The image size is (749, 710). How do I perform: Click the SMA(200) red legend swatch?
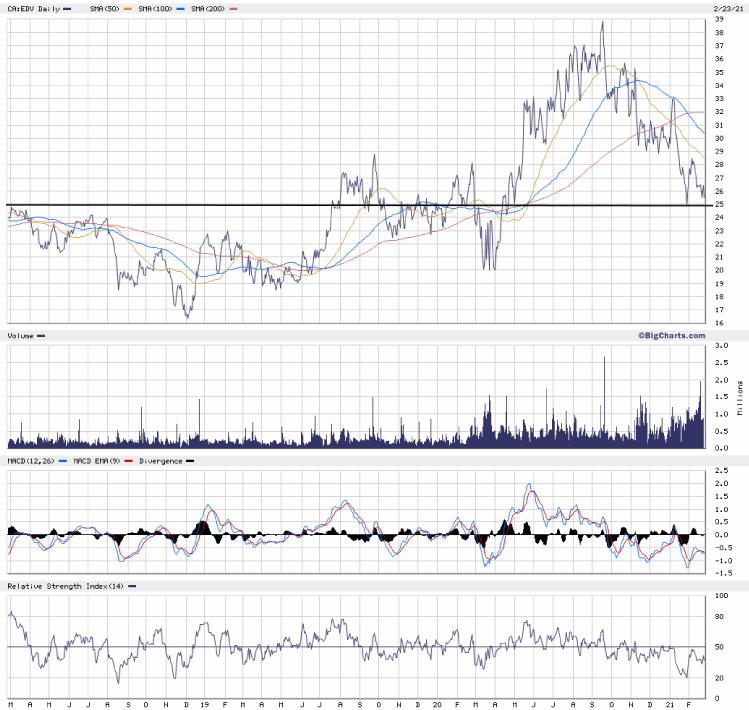pyautogui.click(x=235, y=8)
